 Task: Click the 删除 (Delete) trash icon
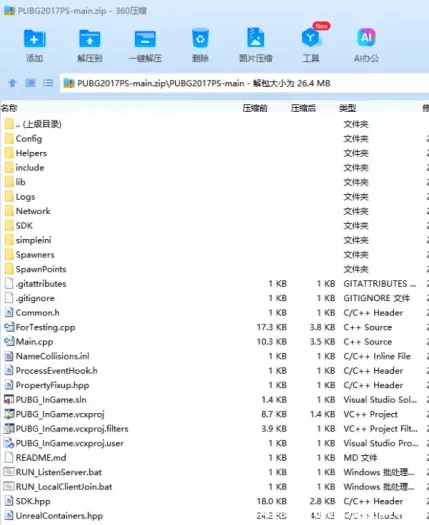(200, 38)
